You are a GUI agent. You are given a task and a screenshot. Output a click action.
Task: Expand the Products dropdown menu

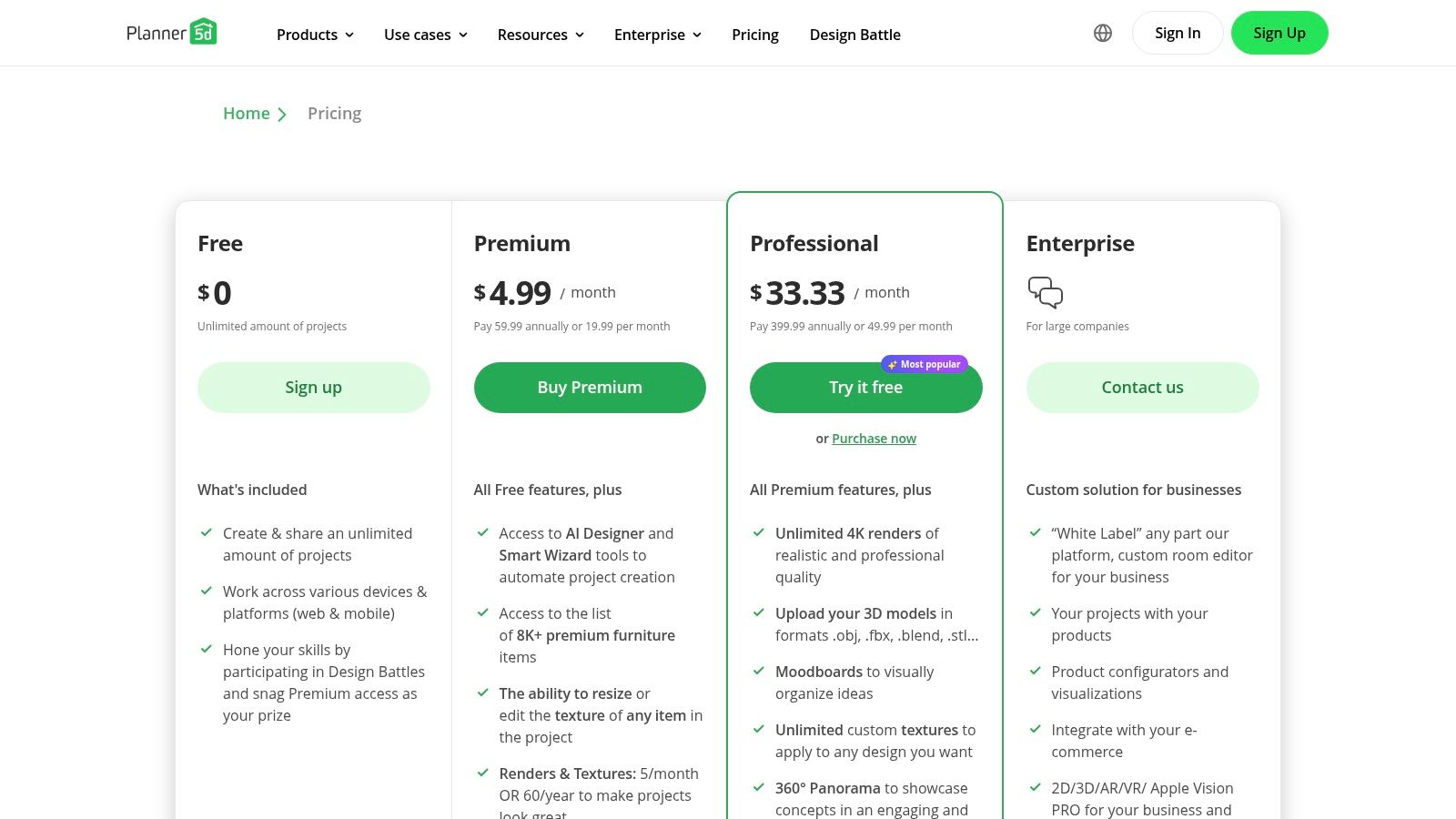click(315, 35)
